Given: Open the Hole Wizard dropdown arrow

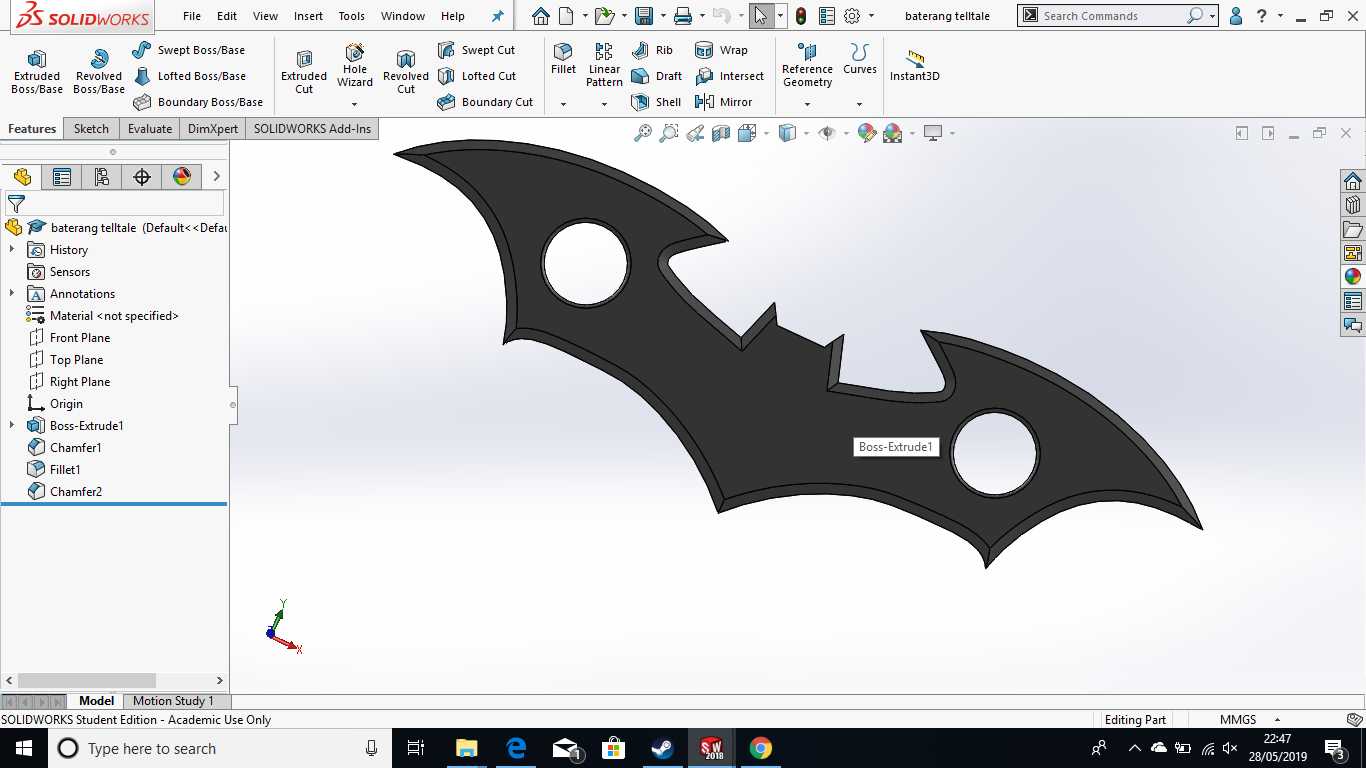Looking at the screenshot, I should pos(355,104).
